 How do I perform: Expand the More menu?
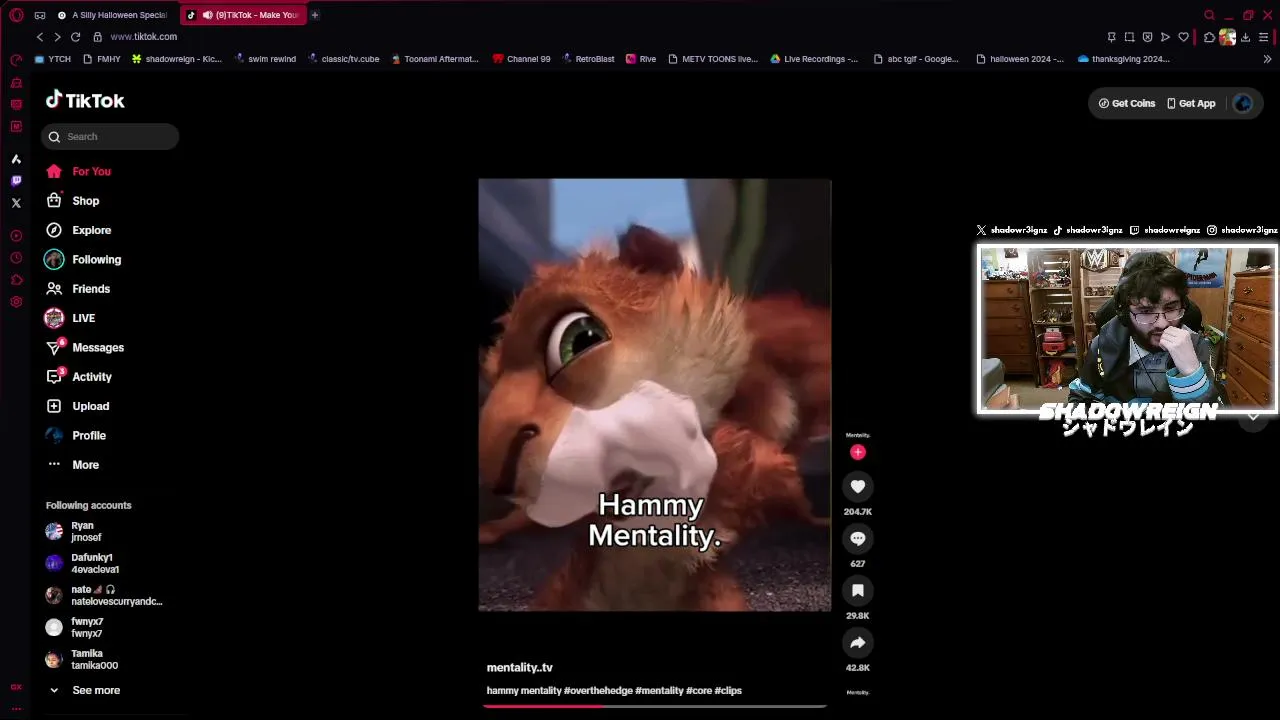(x=72, y=465)
